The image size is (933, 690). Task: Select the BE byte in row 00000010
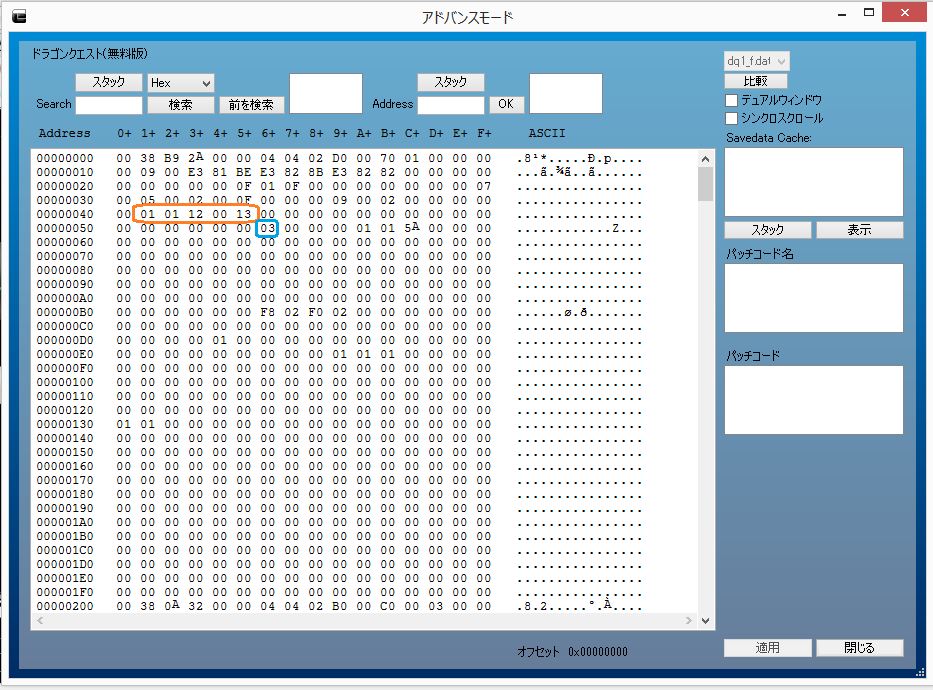[x=244, y=172]
